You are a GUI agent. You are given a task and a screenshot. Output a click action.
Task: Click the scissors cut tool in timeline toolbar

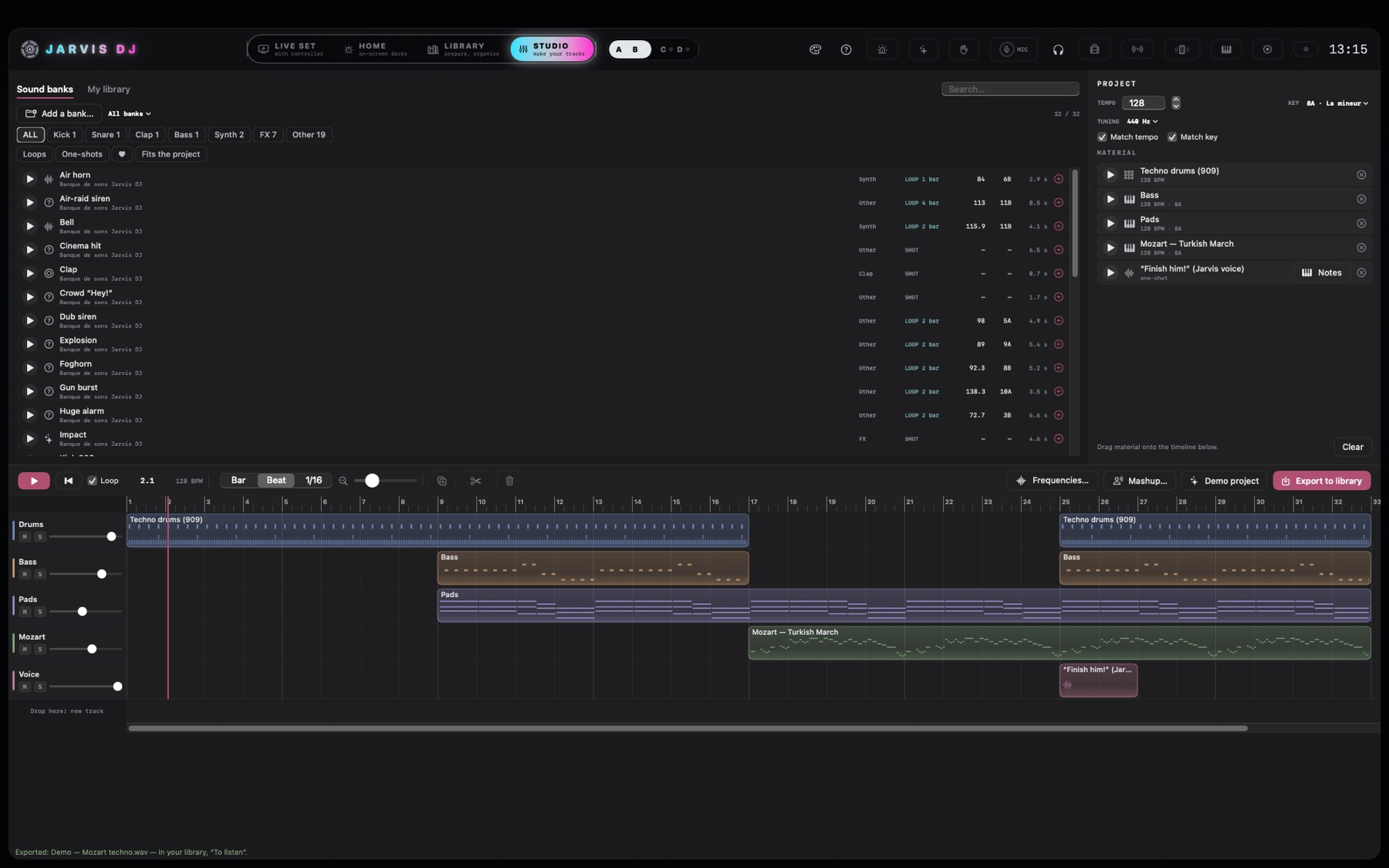click(475, 481)
